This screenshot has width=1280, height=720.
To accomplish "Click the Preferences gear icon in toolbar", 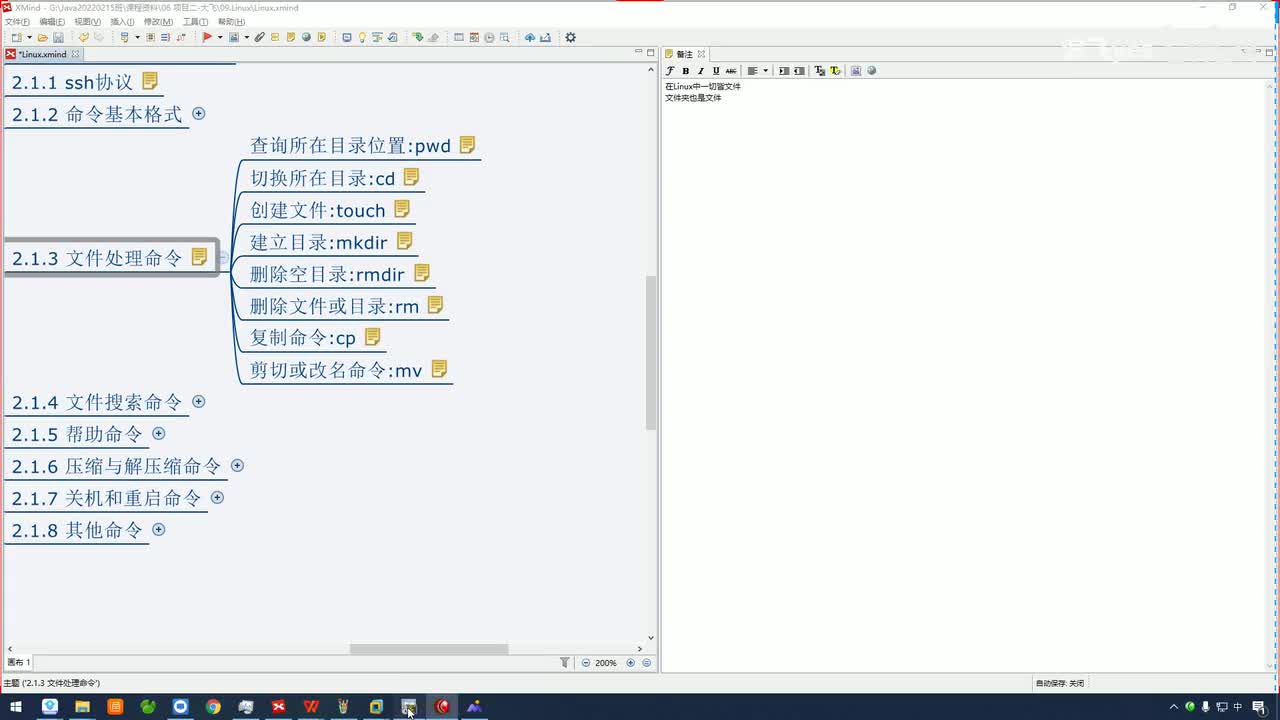I will pyautogui.click(x=570, y=38).
